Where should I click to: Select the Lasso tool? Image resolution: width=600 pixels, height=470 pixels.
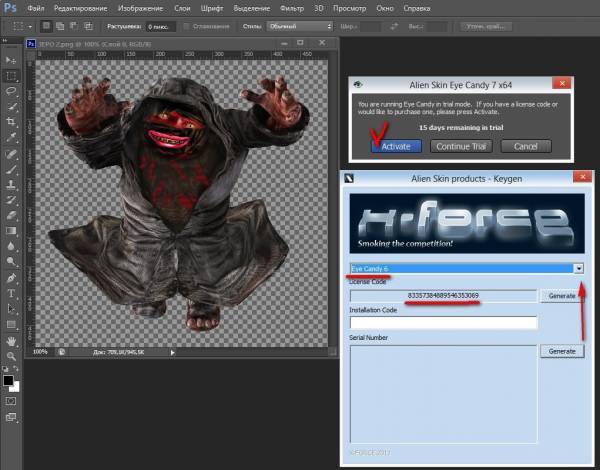pos(12,90)
